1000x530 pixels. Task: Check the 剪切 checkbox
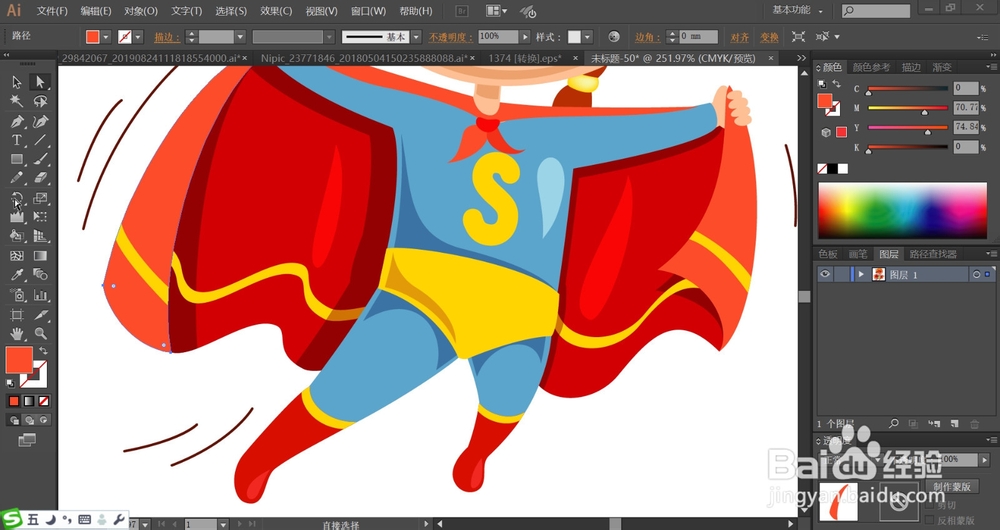929,505
